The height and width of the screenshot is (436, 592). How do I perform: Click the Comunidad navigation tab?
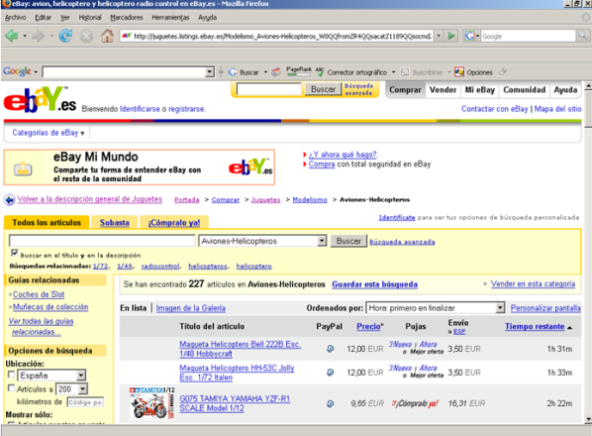pos(524,90)
